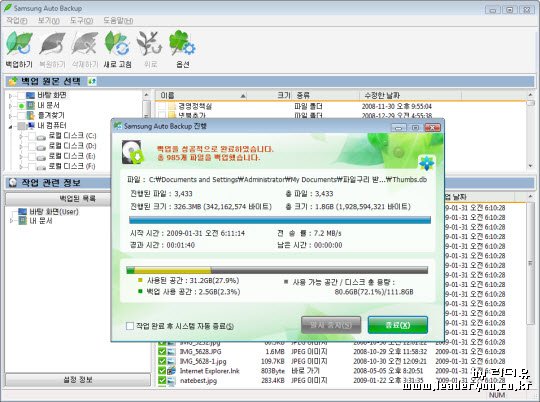
Task: Expand 내 문서 under backed-up list
Action: (x=11, y=220)
